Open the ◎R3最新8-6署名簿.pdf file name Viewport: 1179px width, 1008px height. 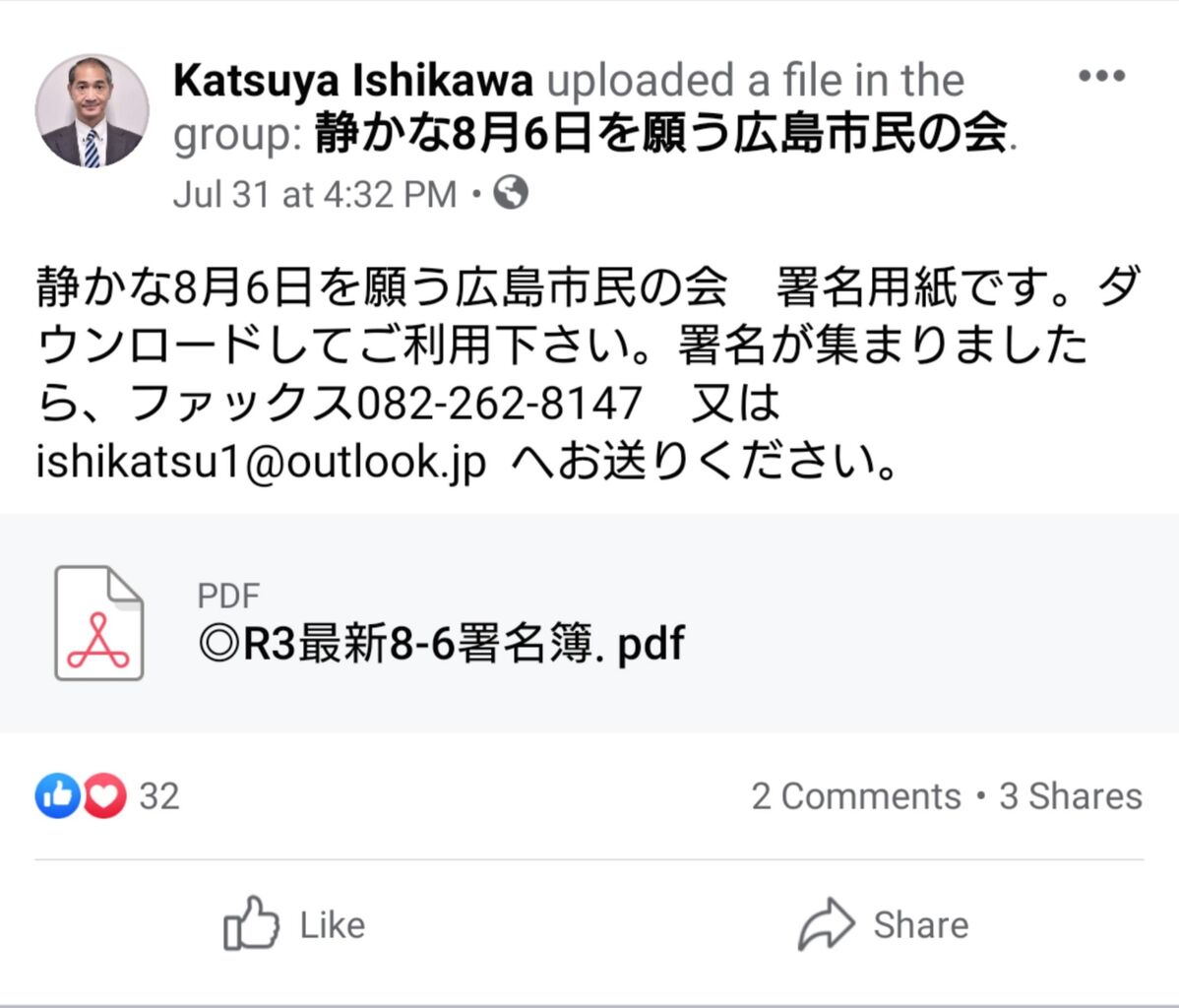[x=441, y=644]
